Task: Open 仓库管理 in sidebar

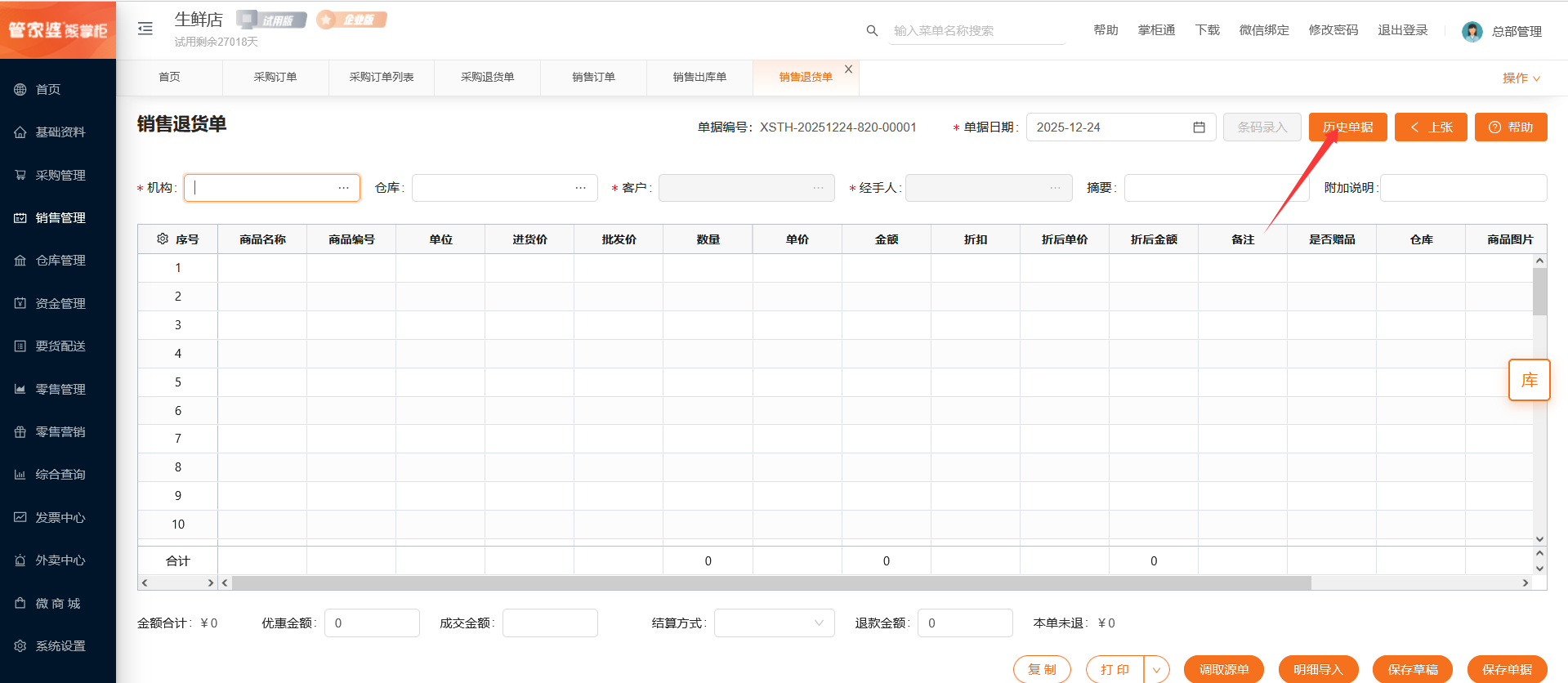Action: (x=60, y=261)
